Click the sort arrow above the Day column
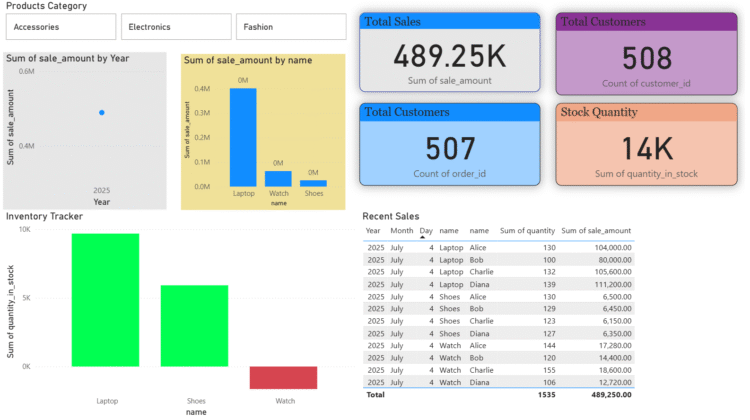This screenshot has height=420, width=750. click(x=426, y=226)
